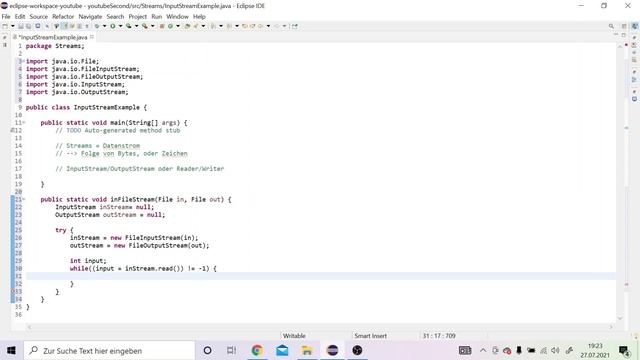Open File Explorer from the taskbar
Viewport: 640px width, 360px height.
click(x=307, y=351)
